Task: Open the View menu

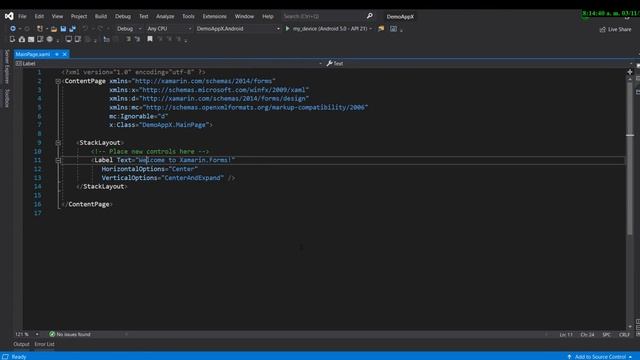Action: click(x=57, y=16)
